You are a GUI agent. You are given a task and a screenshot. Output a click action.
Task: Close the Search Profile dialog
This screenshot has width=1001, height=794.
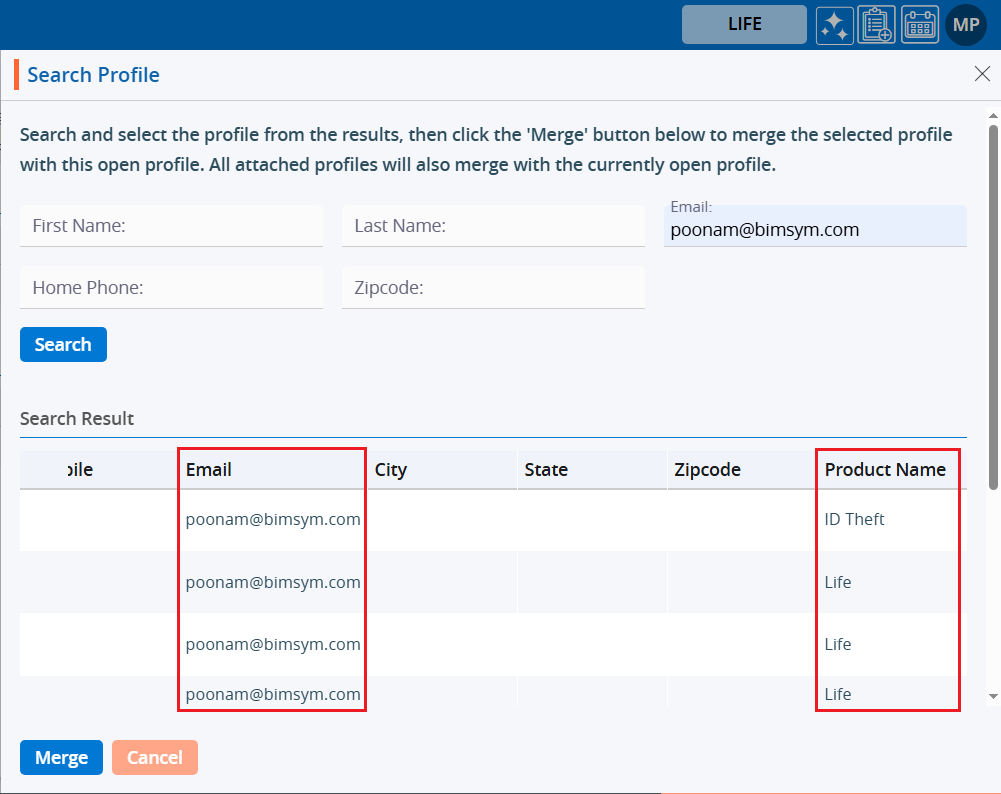(x=982, y=74)
